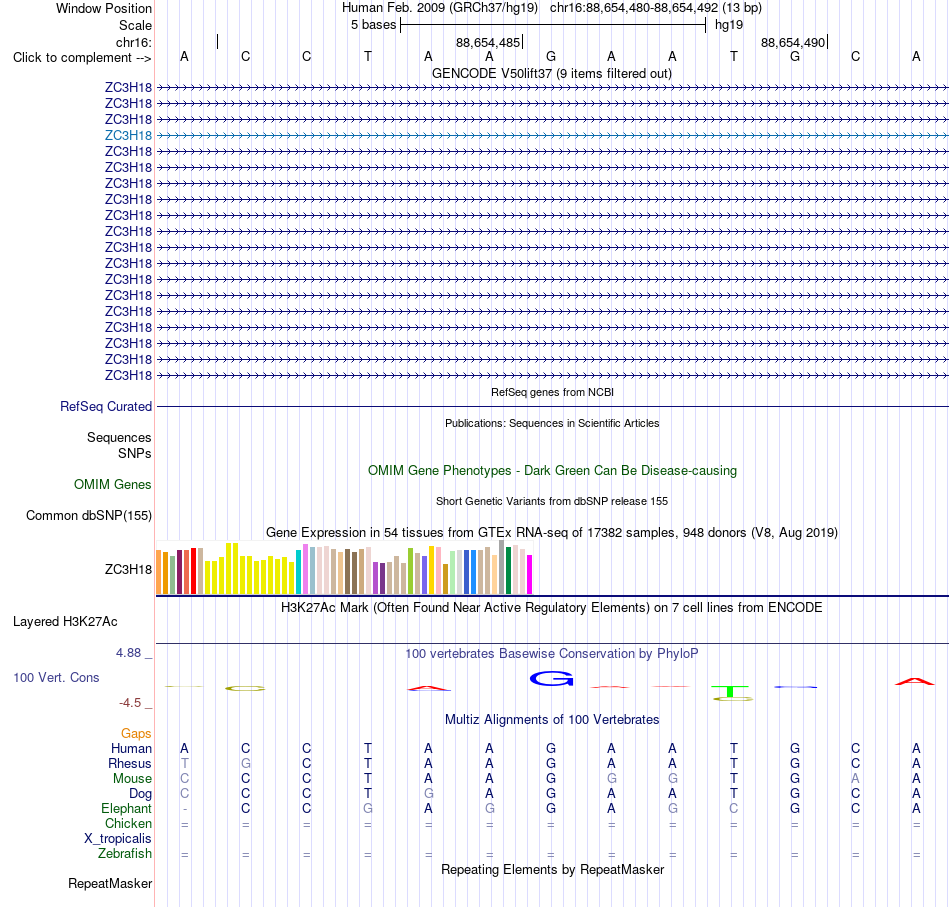Click the chr16:88,654,480-88,654,492 (13 bp) position text
The width and height of the screenshot is (950, 907).
[x=656, y=8]
